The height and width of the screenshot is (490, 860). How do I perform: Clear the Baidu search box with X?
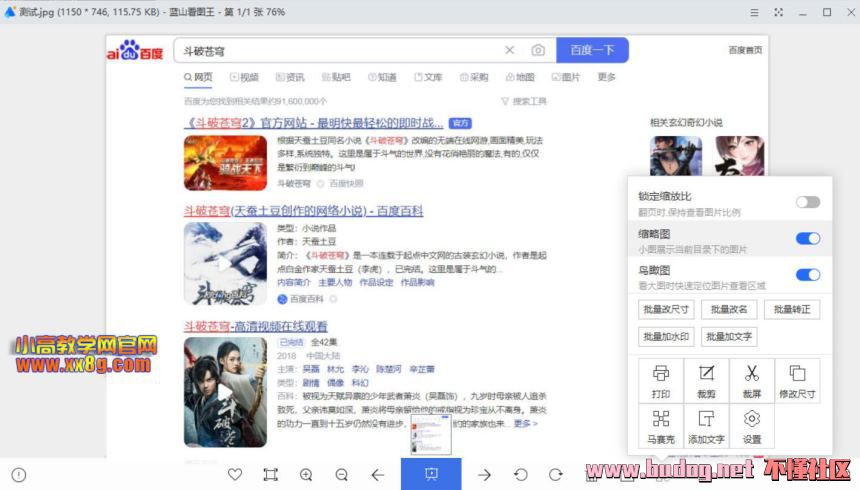(510, 50)
